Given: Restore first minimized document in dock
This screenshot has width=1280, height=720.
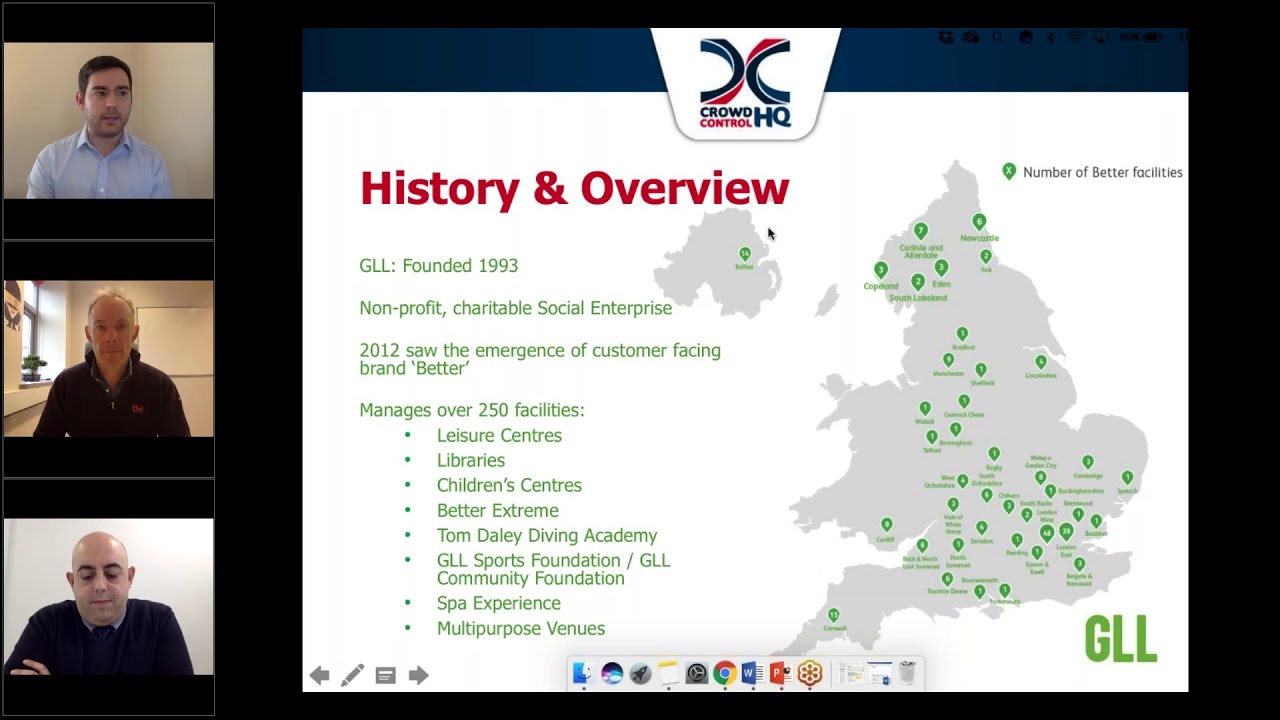Looking at the screenshot, I should pos(851,674).
